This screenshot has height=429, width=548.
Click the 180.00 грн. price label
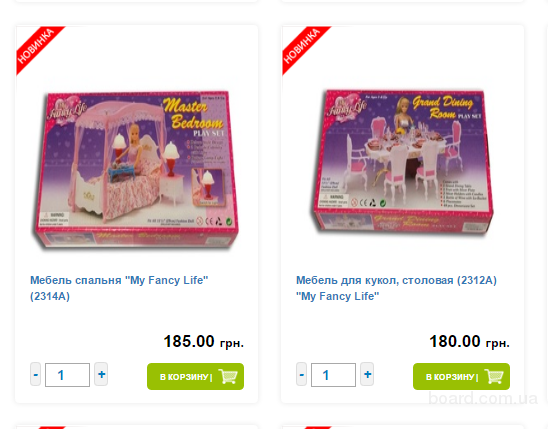(469, 341)
